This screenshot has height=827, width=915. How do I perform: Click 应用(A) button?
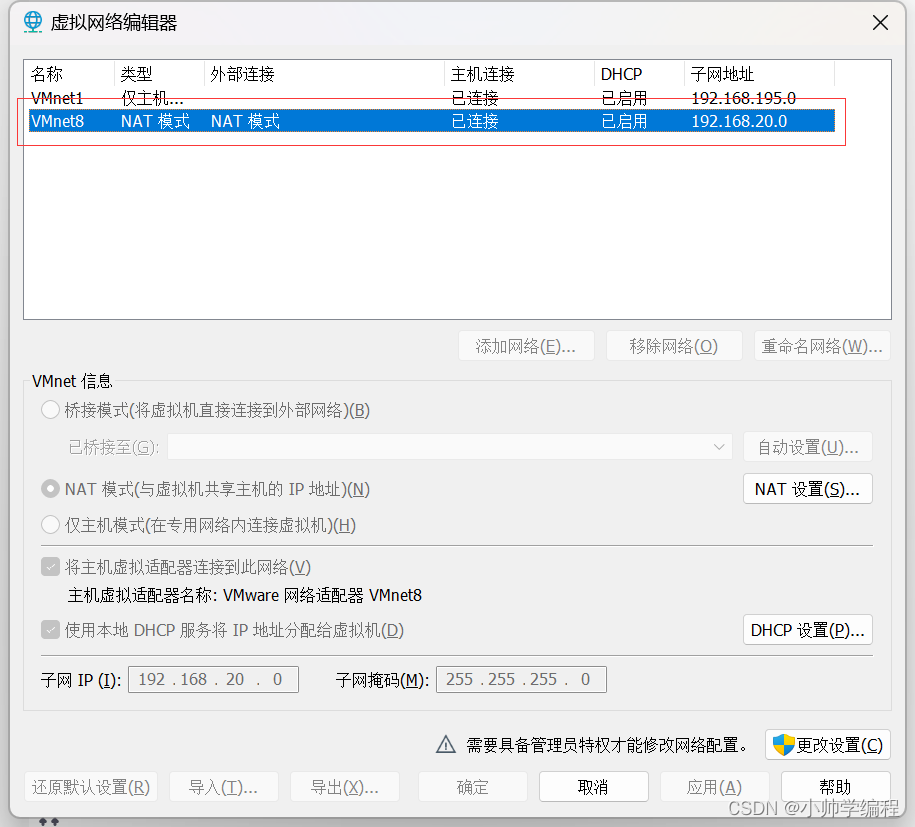click(x=715, y=787)
